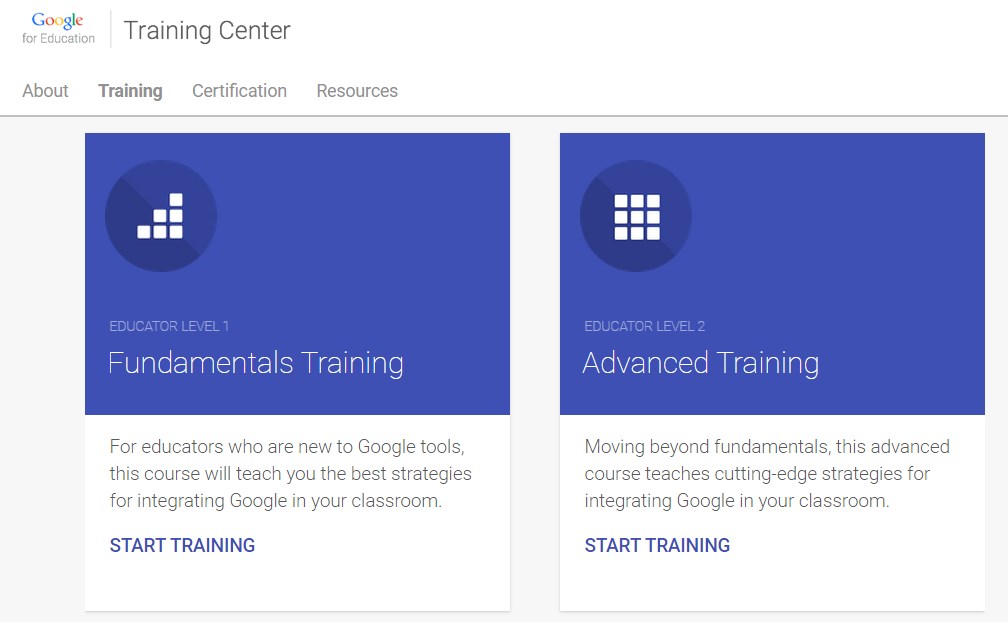The height and width of the screenshot is (622, 1008).
Task: Start the Advanced Training course
Action: [x=657, y=545]
